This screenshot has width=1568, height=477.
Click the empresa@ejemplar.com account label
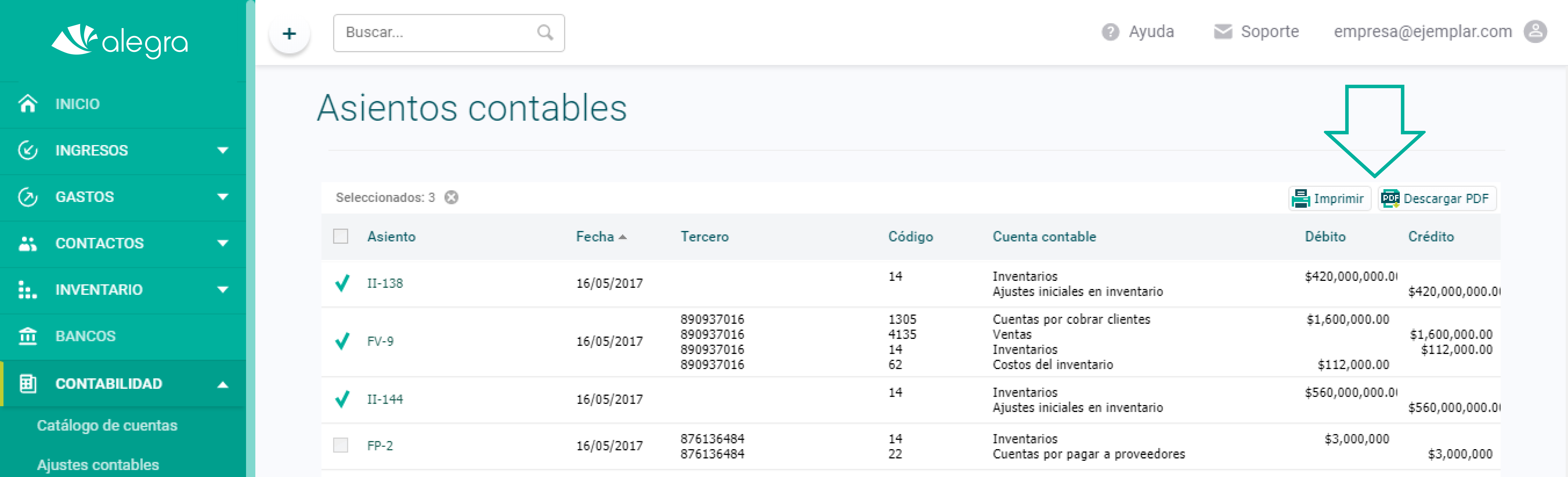tap(1423, 32)
